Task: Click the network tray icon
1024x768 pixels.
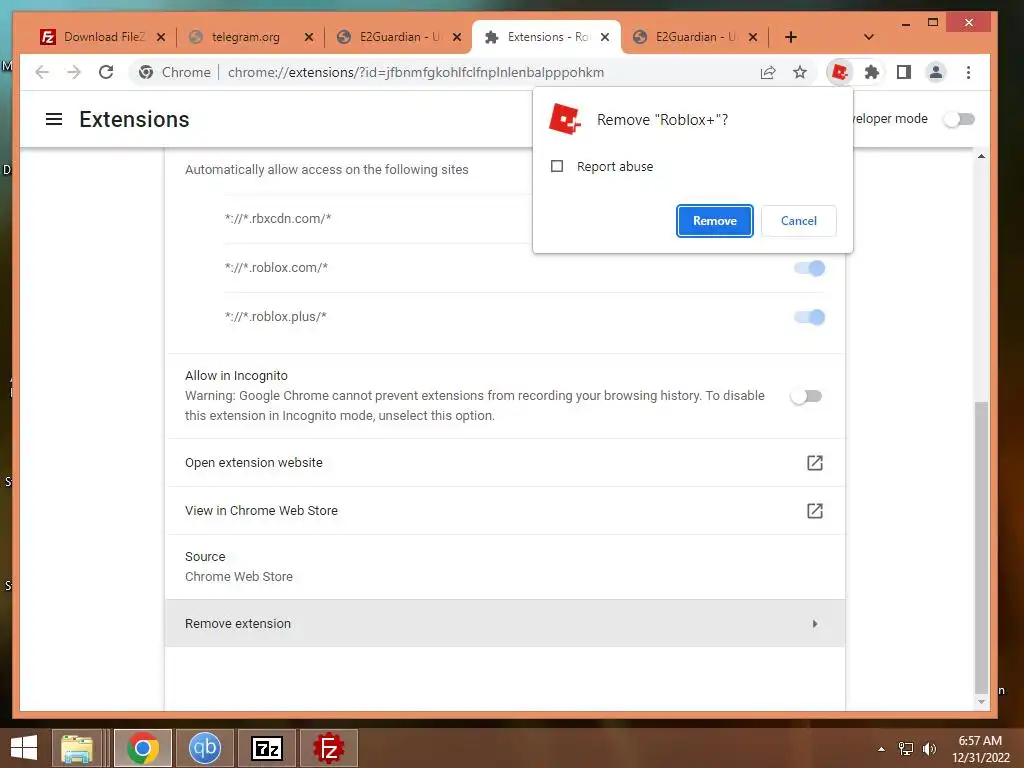Action: click(x=906, y=749)
